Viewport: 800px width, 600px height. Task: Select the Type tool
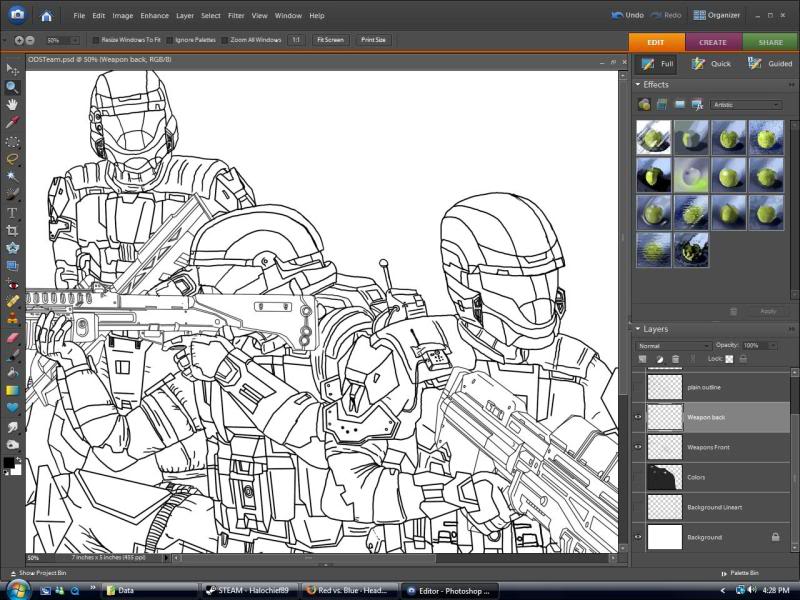[x=12, y=213]
